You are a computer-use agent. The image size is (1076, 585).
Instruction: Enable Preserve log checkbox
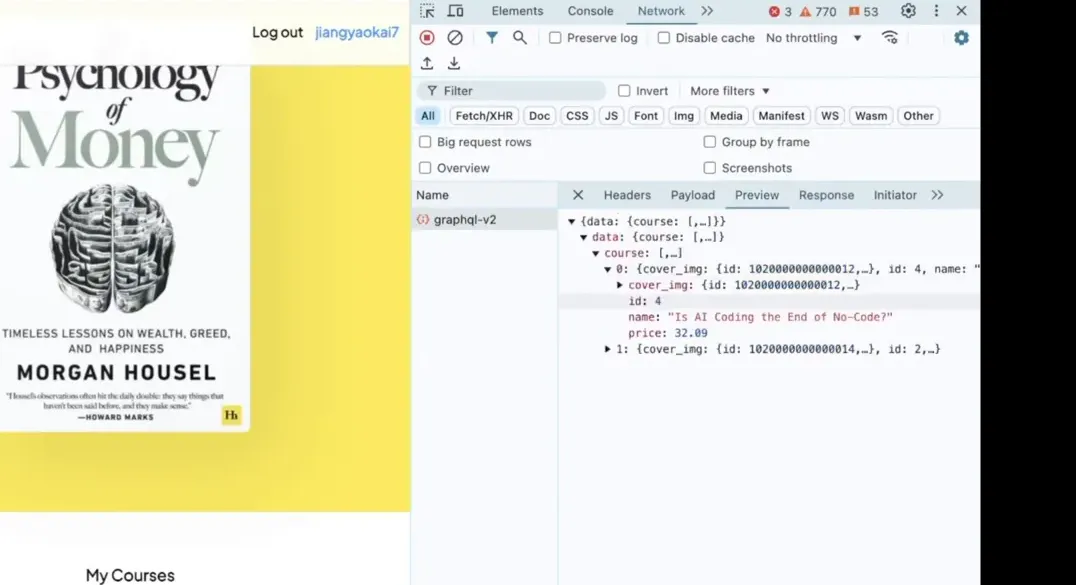pyautogui.click(x=555, y=38)
